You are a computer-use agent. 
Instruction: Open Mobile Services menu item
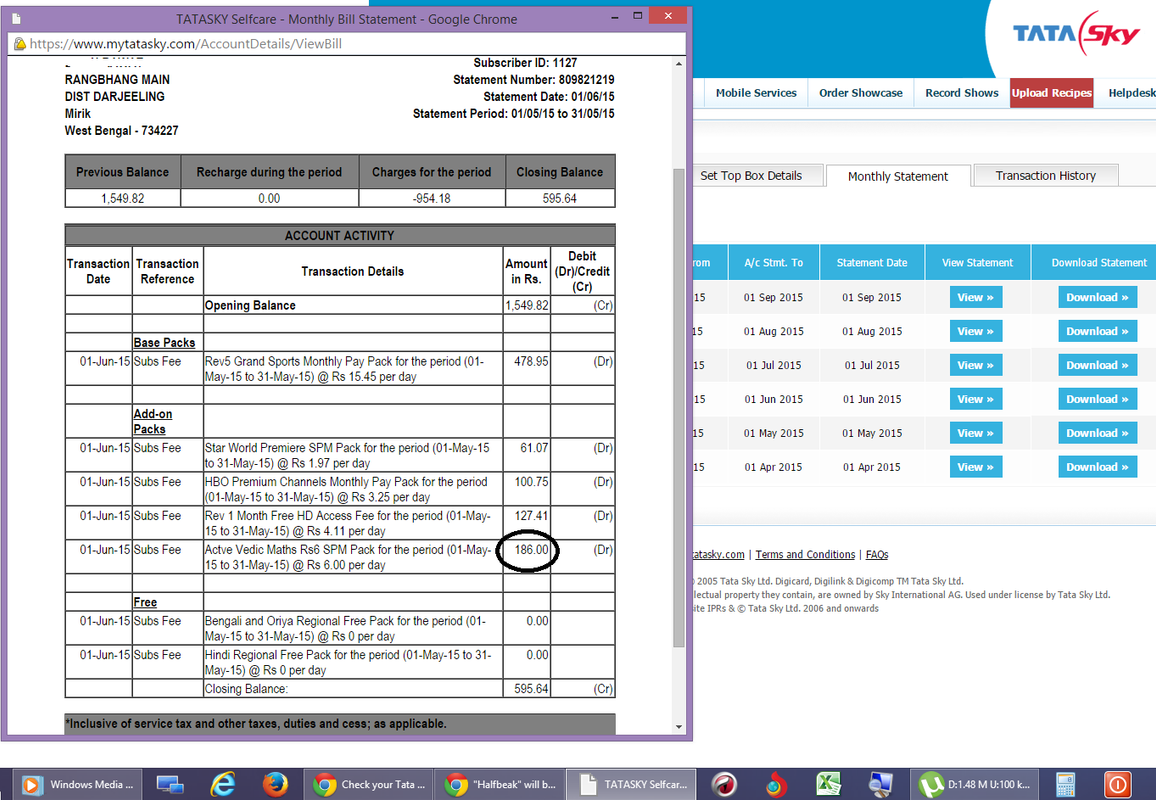(756, 93)
